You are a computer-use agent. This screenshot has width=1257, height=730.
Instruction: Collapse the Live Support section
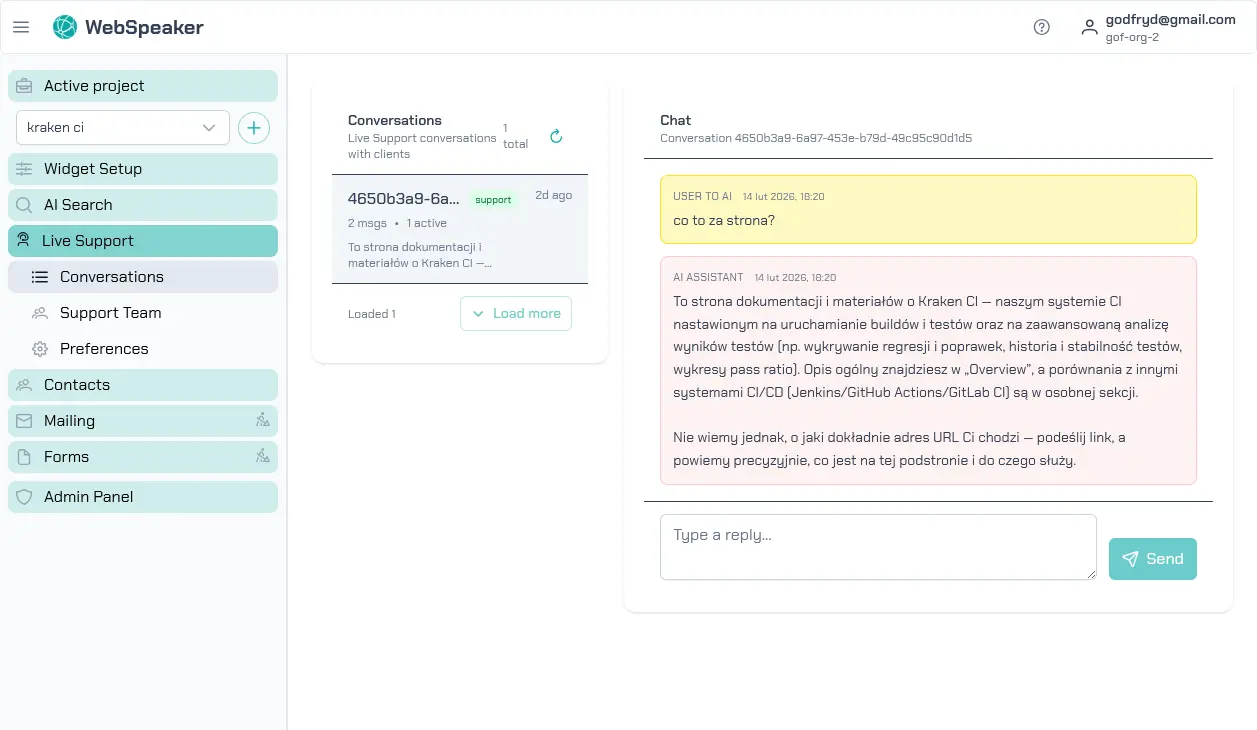[x=143, y=241]
